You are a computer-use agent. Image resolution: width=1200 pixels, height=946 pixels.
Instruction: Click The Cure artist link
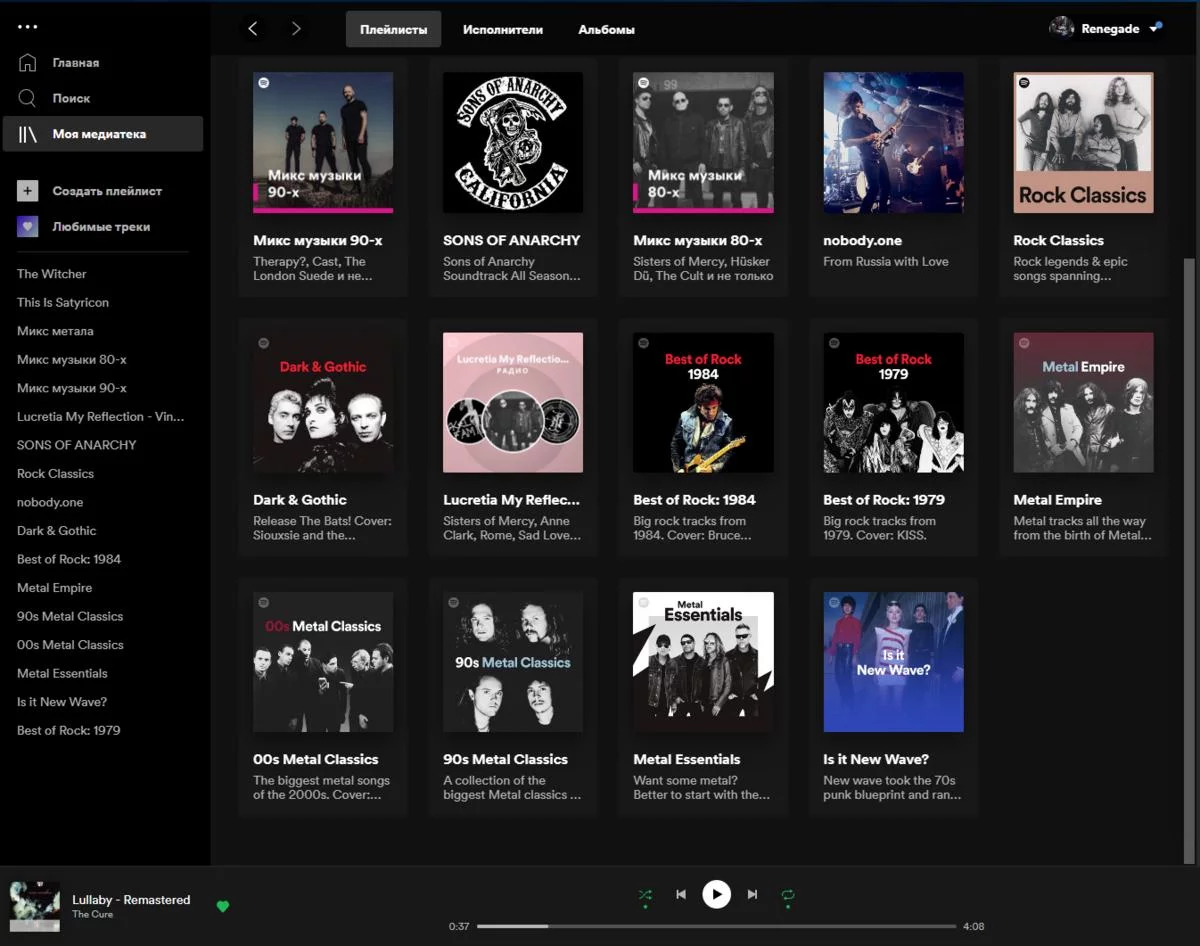92,914
